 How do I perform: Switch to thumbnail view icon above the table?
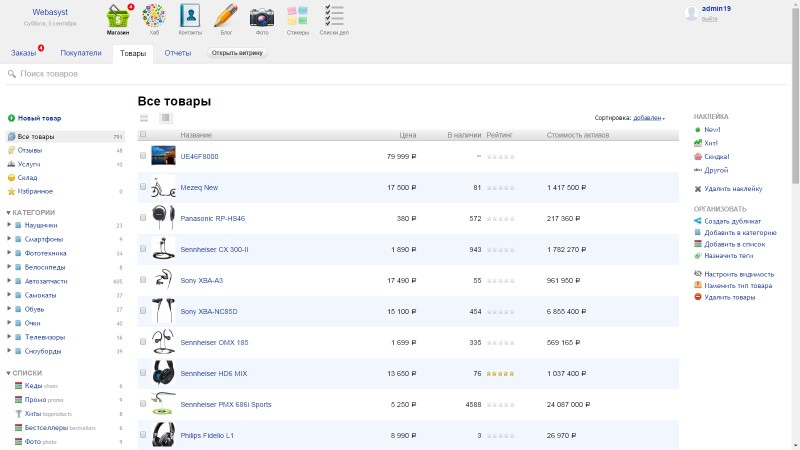tap(144, 118)
